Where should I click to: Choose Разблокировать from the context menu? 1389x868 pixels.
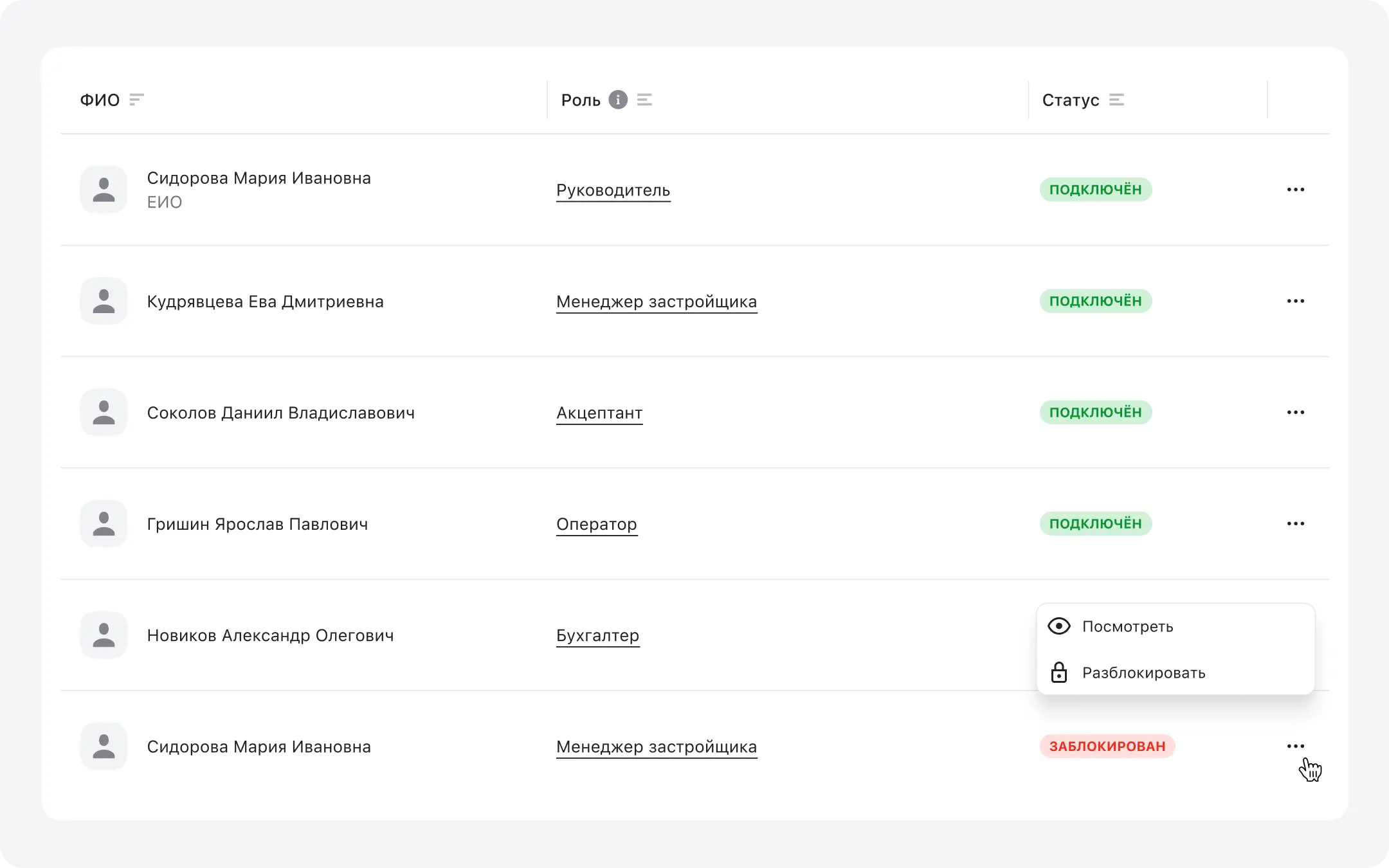(1143, 673)
